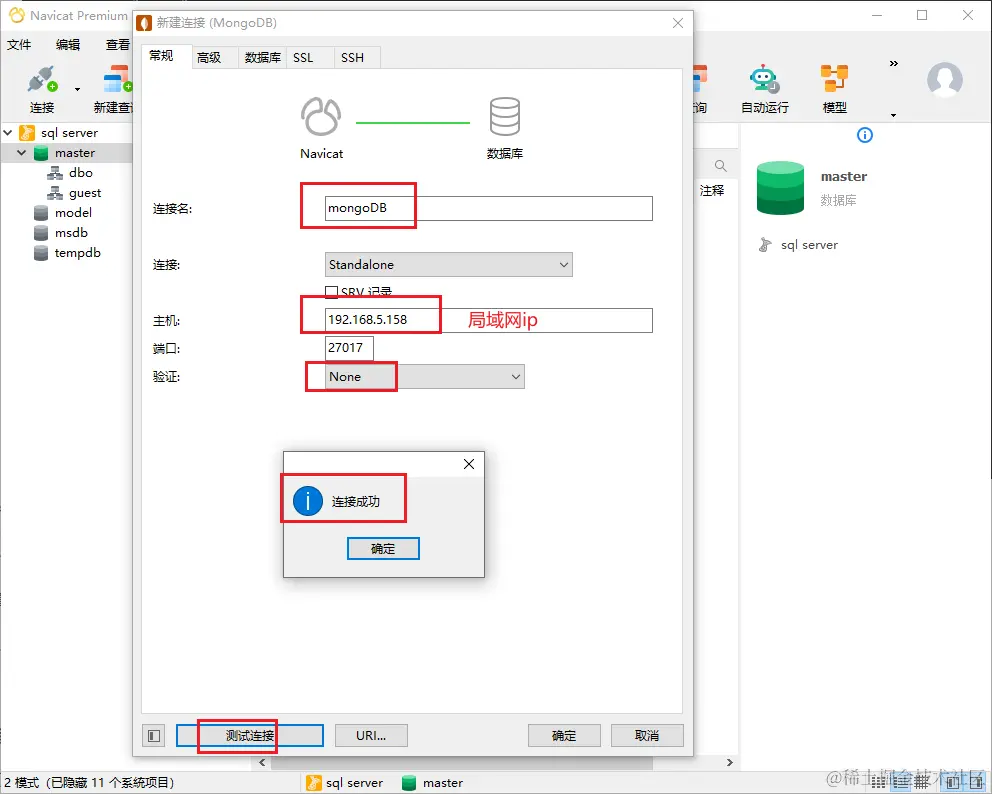992x794 pixels.
Task: Open the None authentication dropdown
Action: pyautogui.click(x=425, y=376)
